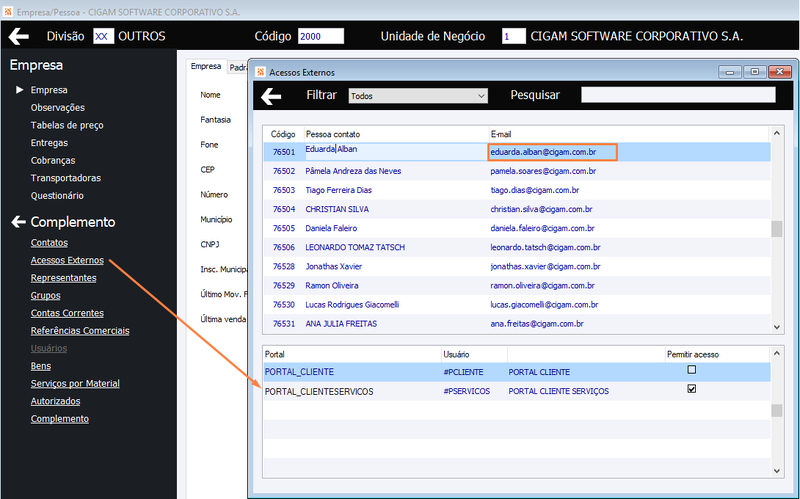Select the CHRISTIAN SILVA contact row
The height and width of the screenshot is (499, 800).
coord(517,209)
